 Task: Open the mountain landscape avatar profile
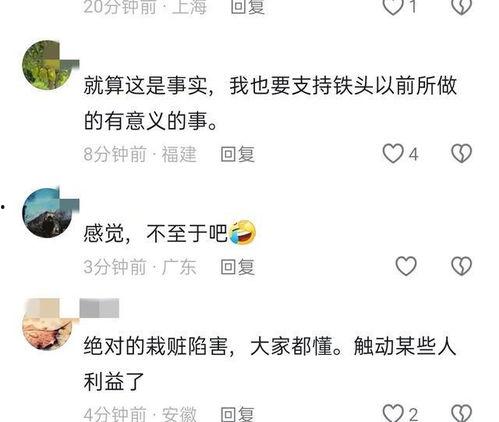coord(47,213)
